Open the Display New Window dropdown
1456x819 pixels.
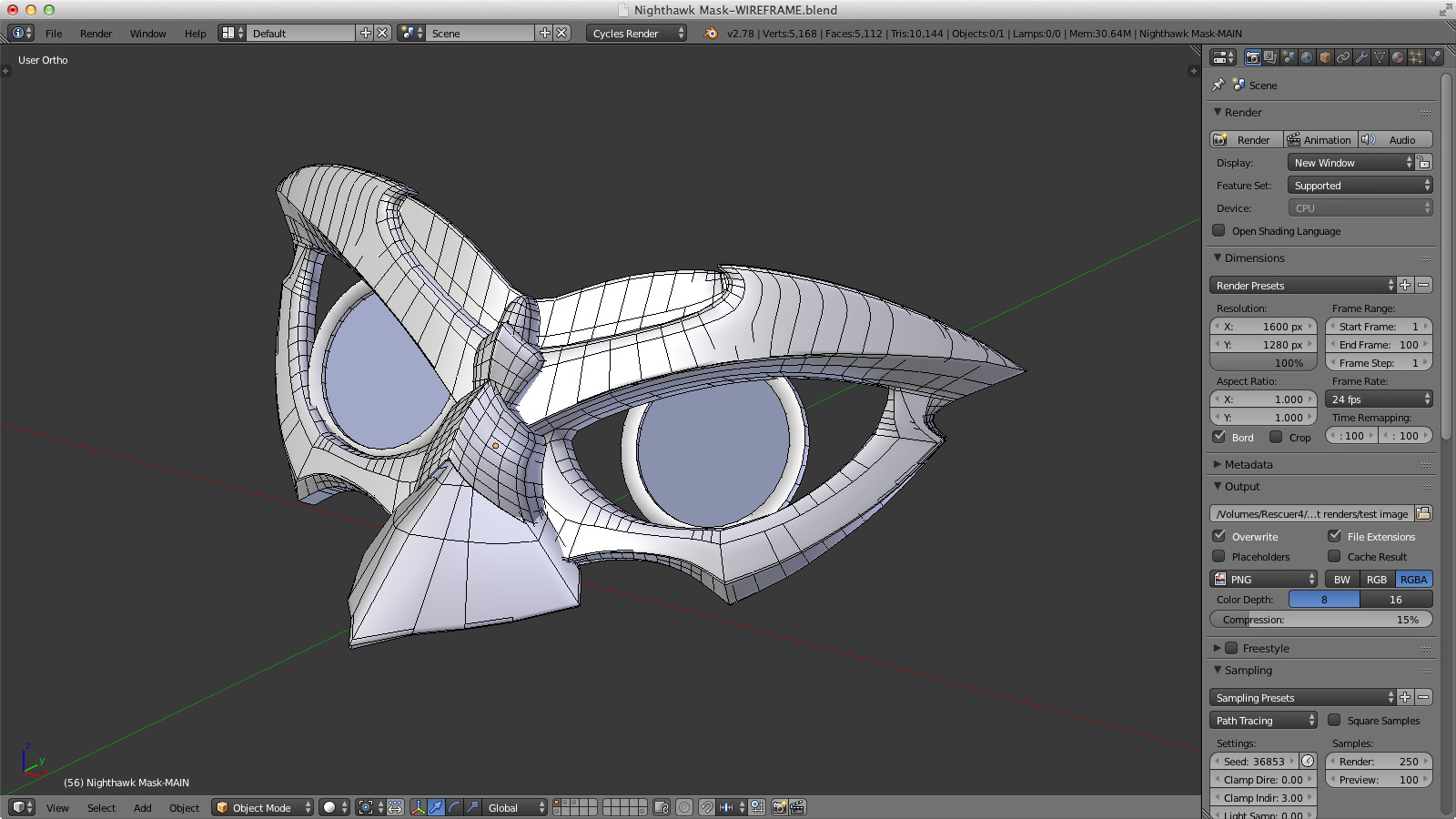coord(1351,162)
